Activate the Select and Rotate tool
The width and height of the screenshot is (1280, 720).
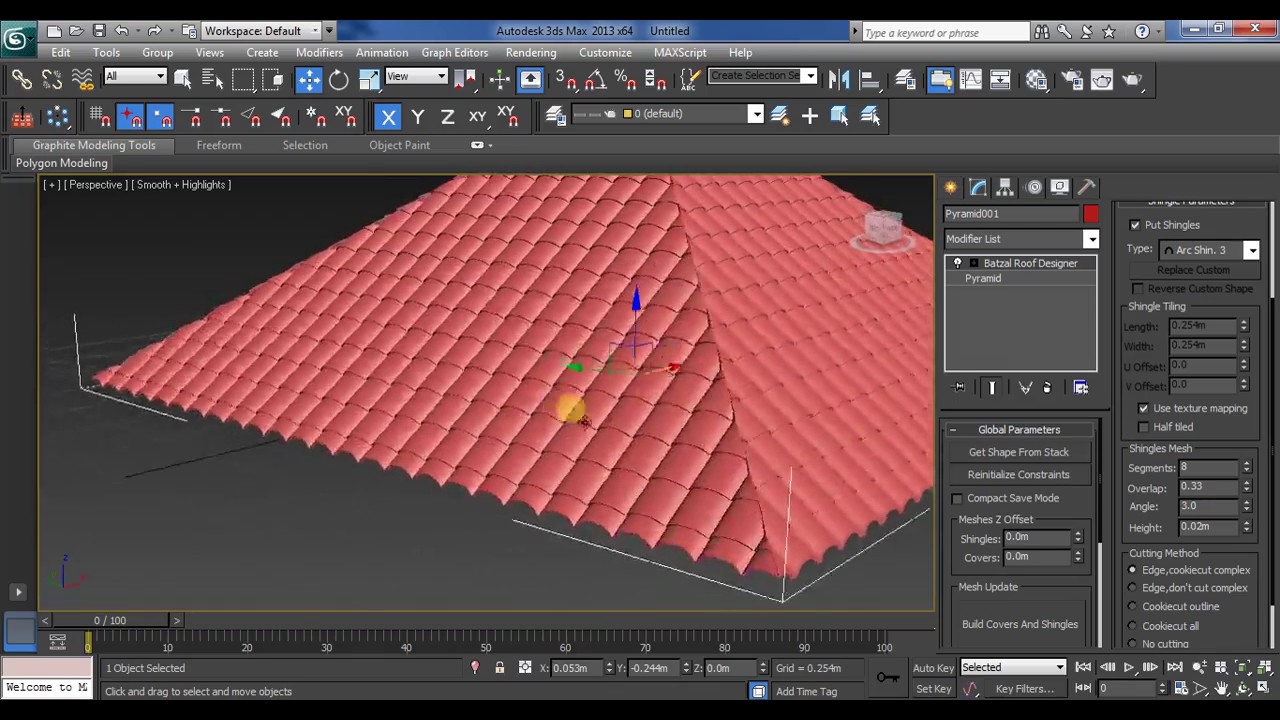tap(339, 80)
